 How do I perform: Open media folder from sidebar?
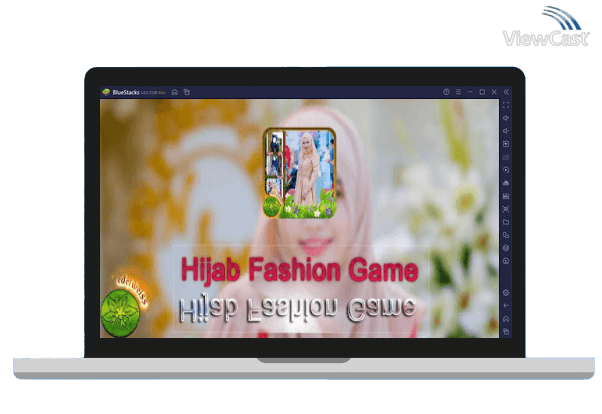(506, 222)
